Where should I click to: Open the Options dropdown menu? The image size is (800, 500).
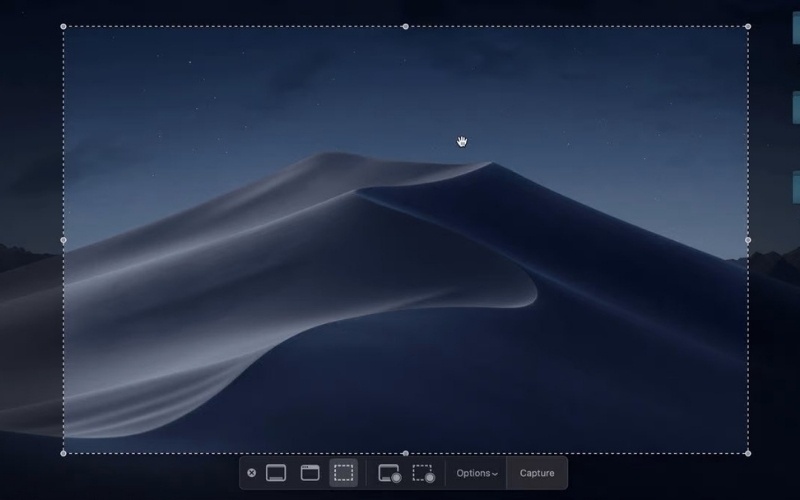coord(476,473)
